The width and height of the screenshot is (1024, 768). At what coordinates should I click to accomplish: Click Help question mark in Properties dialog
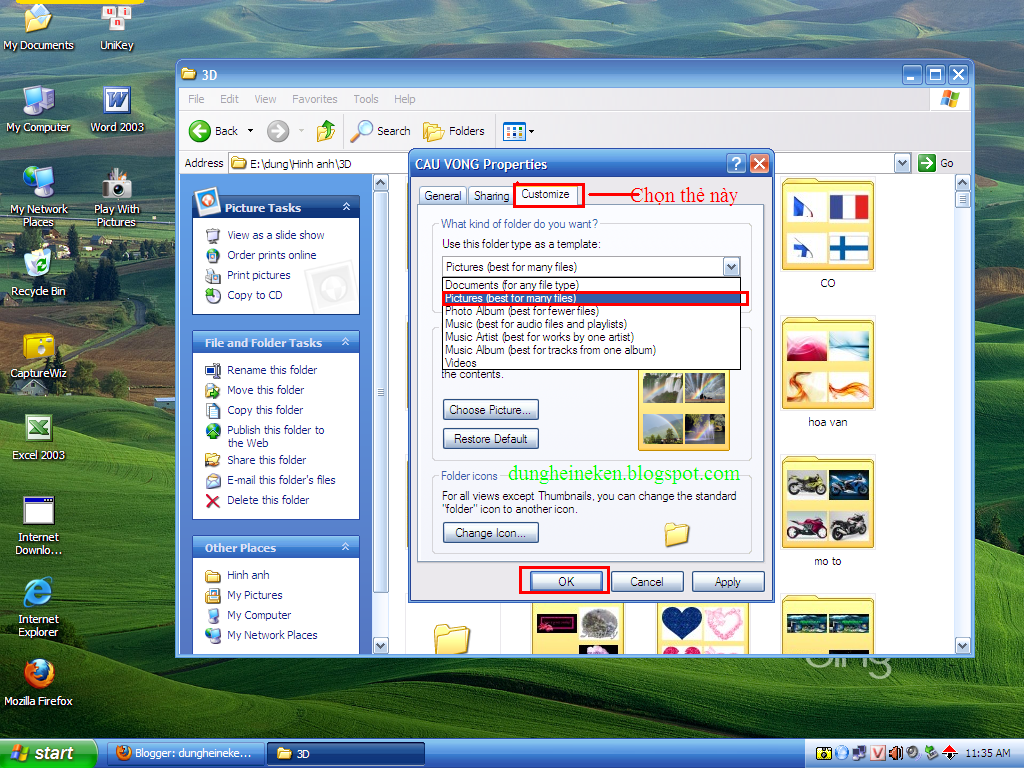(736, 163)
